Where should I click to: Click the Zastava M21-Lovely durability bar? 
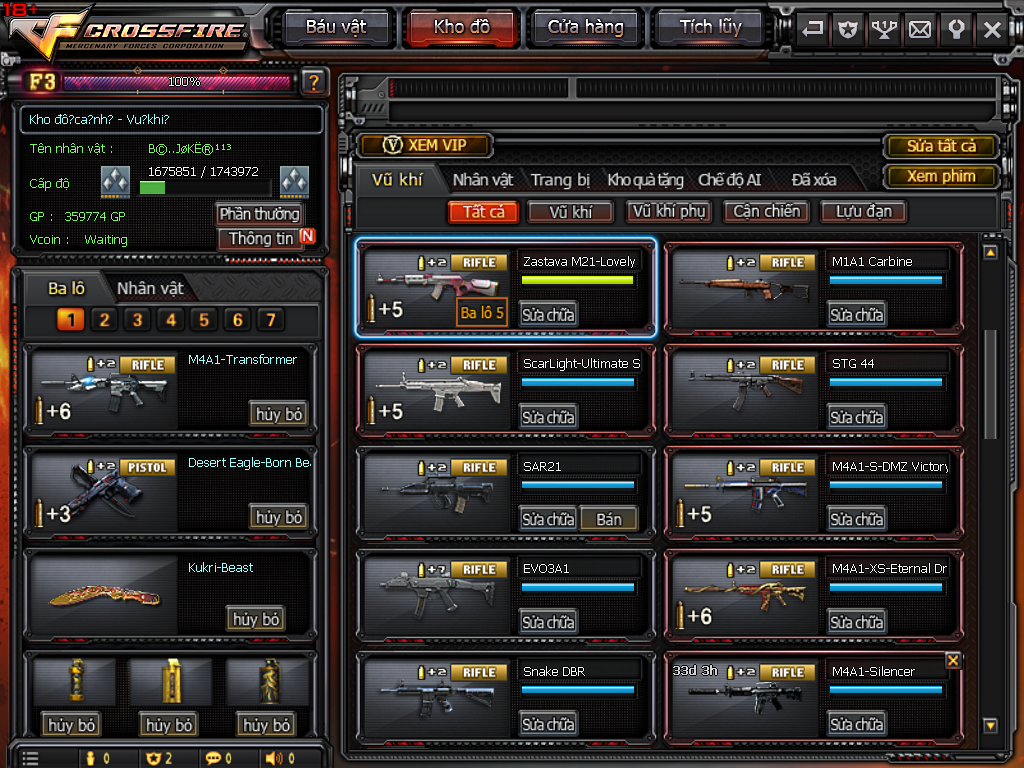click(577, 280)
